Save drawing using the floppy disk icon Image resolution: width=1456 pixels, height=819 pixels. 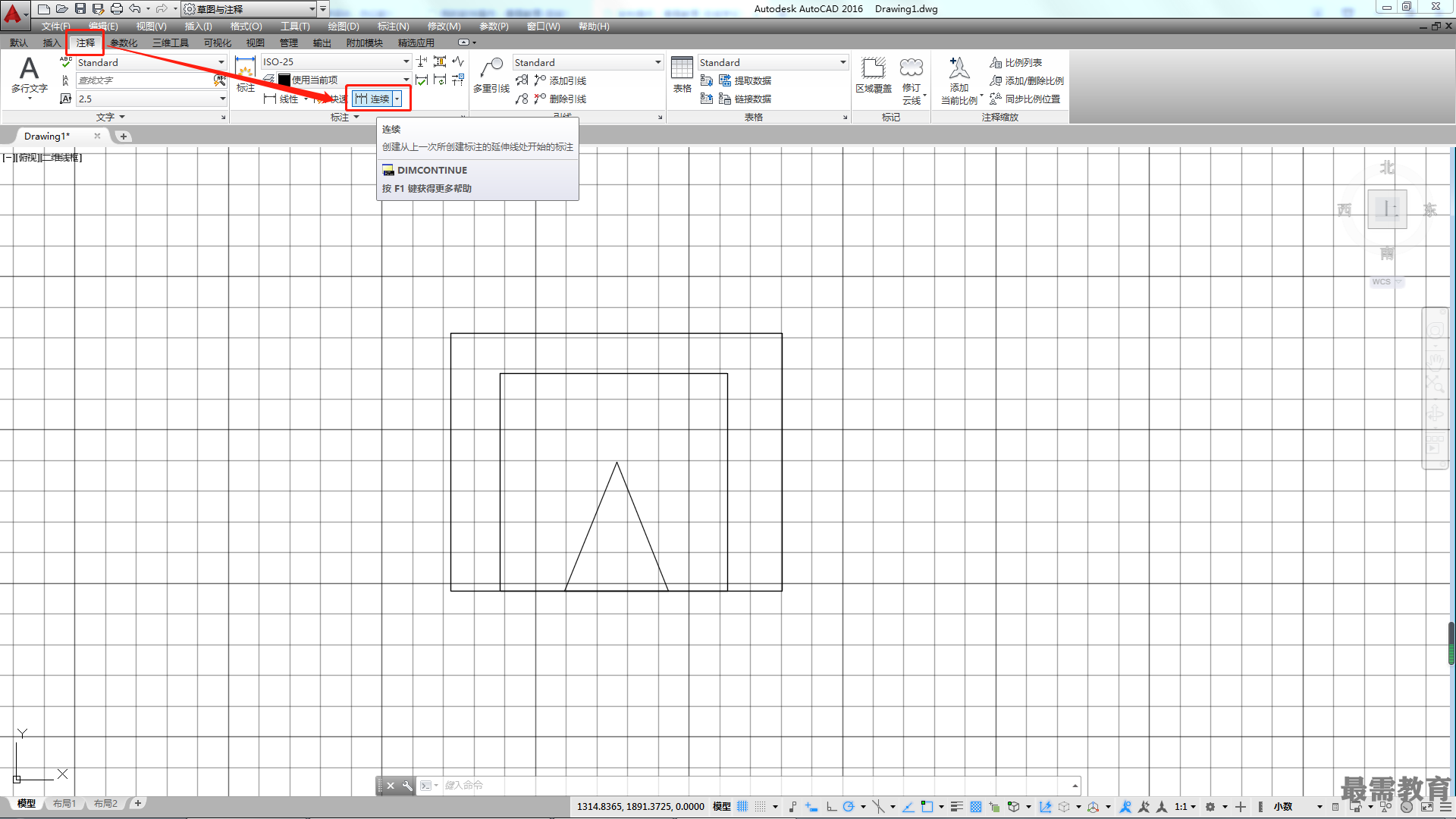click(x=80, y=9)
